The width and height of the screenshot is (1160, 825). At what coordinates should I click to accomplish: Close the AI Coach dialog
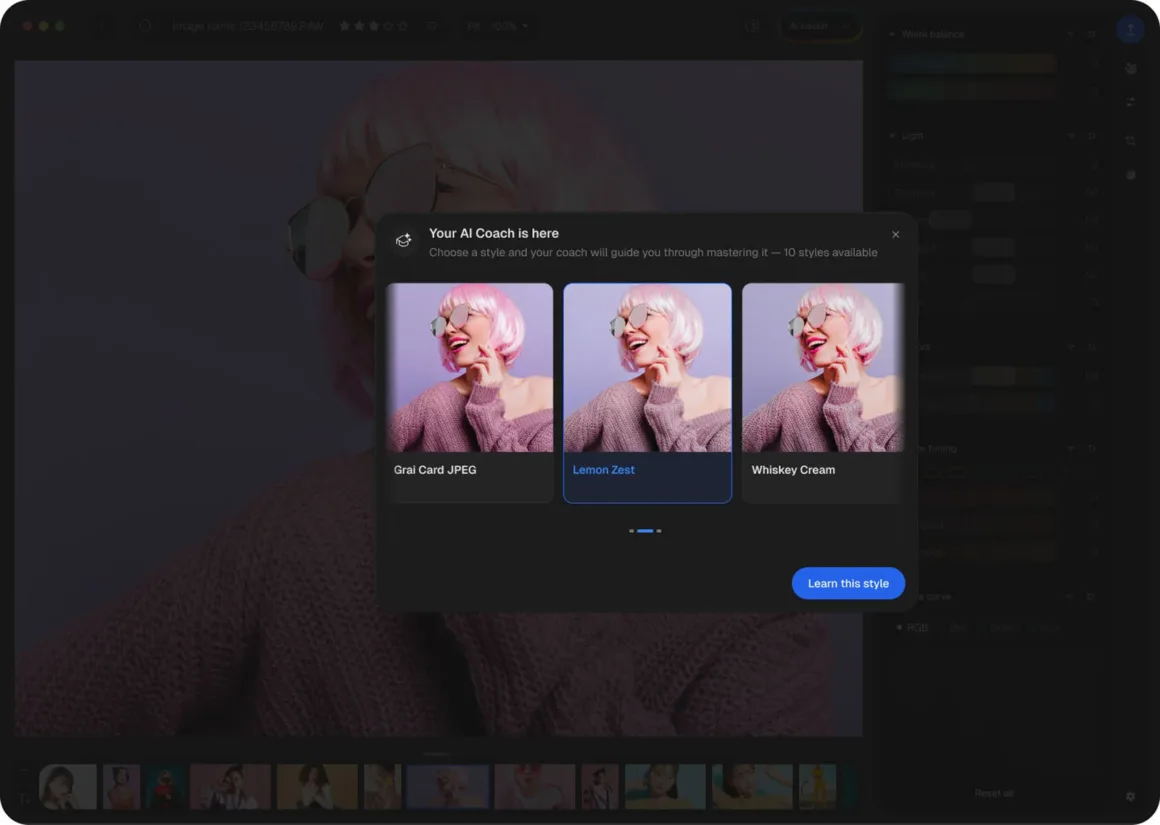coord(895,235)
